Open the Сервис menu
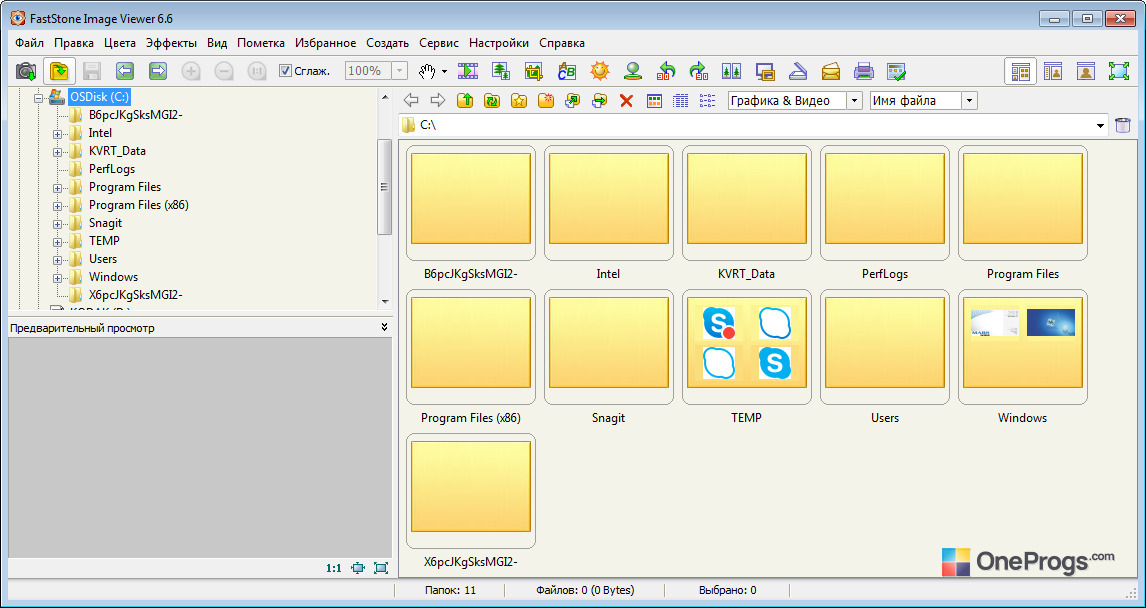The width and height of the screenshot is (1146, 608). tap(439, 43)
